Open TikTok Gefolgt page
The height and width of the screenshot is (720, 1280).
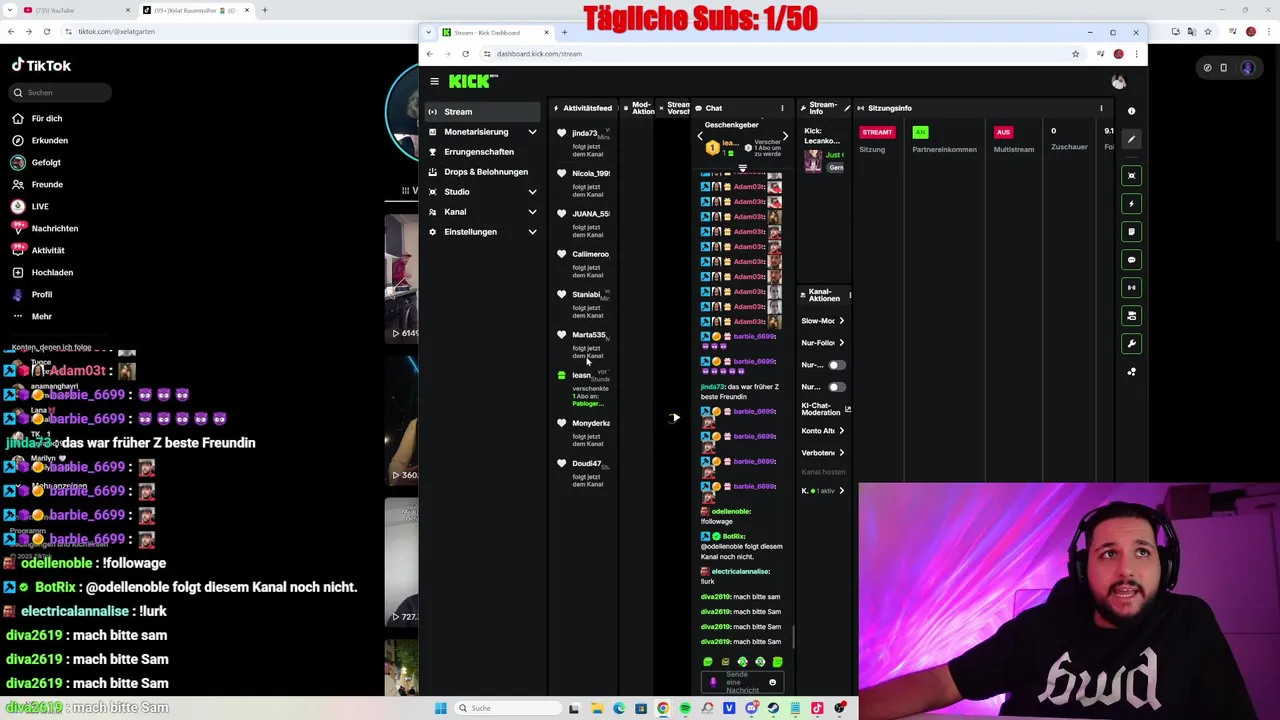(46, 163)
